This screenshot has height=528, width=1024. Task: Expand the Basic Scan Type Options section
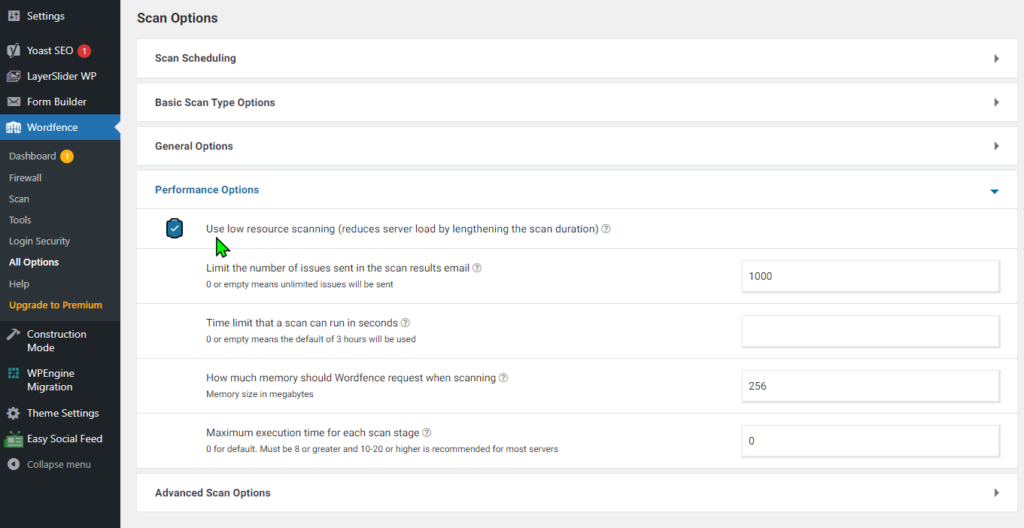(x=996, y=103)
